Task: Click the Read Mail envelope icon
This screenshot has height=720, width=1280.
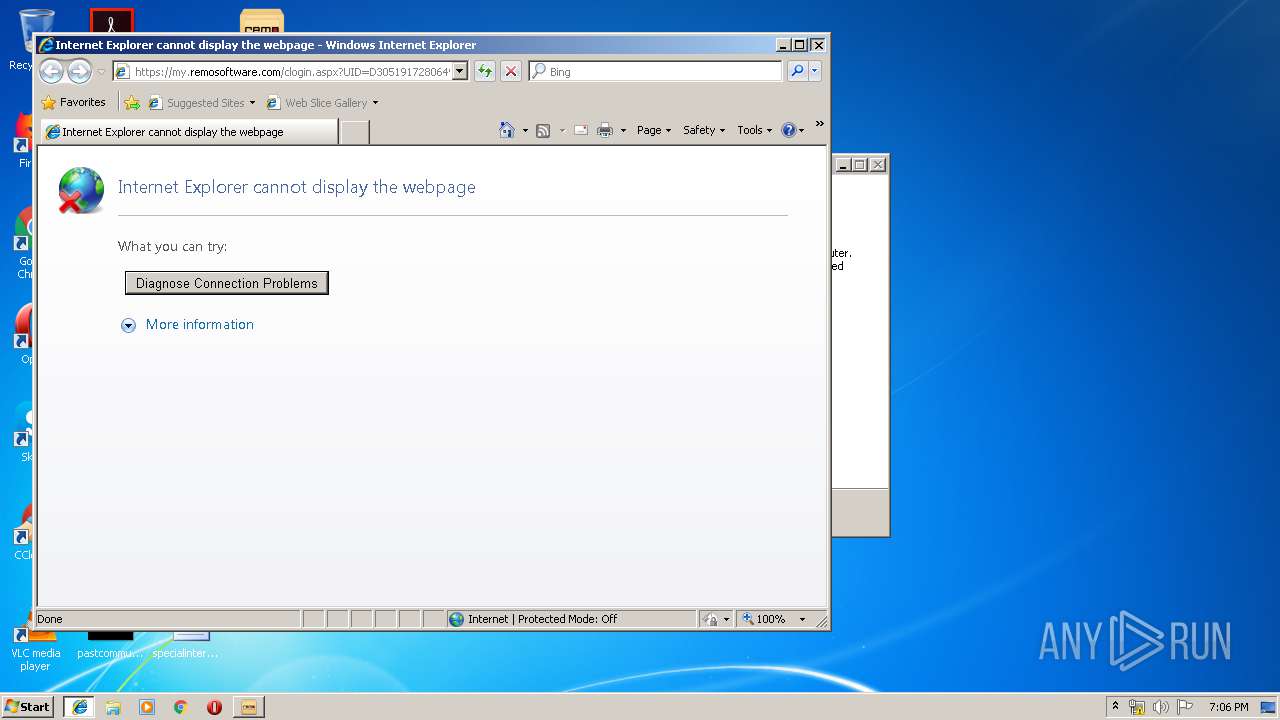Action: point(581,130)
